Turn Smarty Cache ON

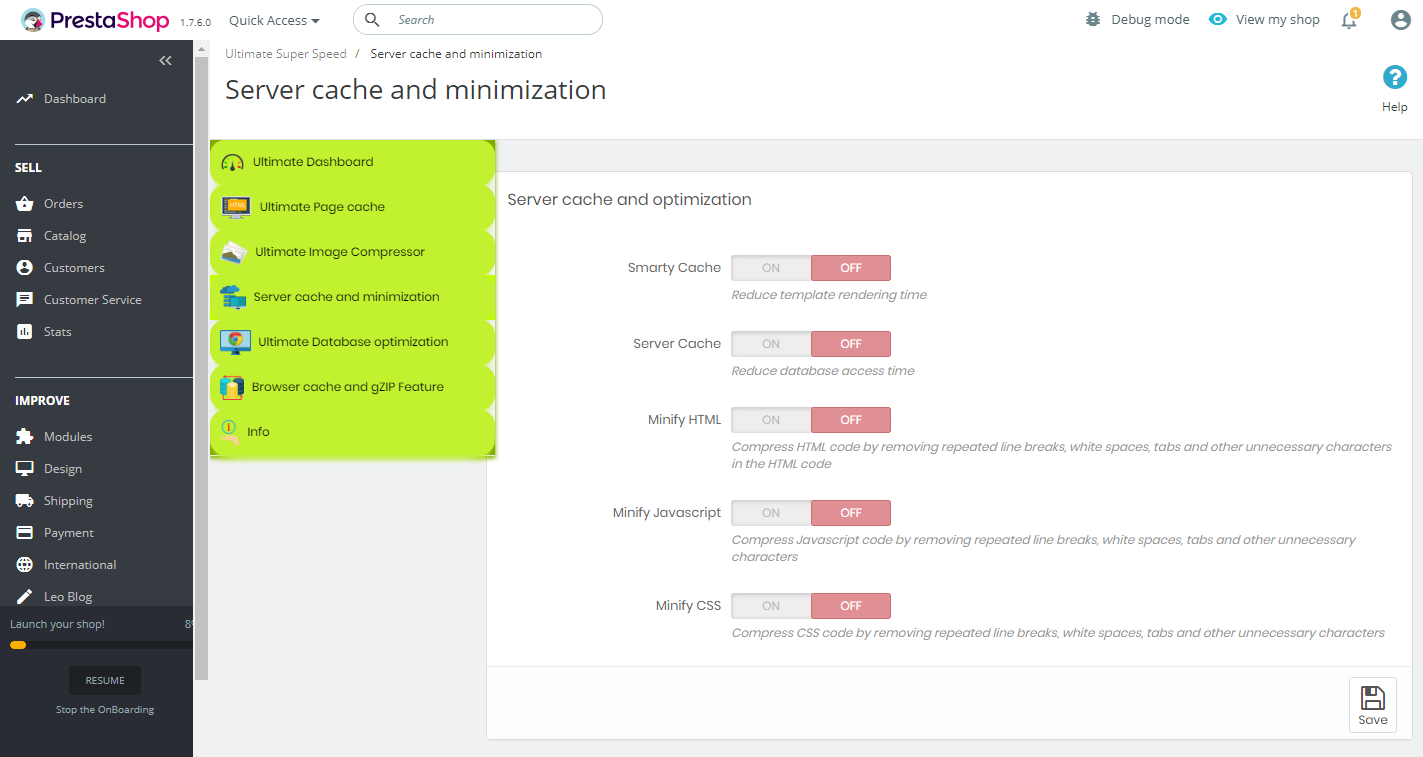(x=771, y=268)
